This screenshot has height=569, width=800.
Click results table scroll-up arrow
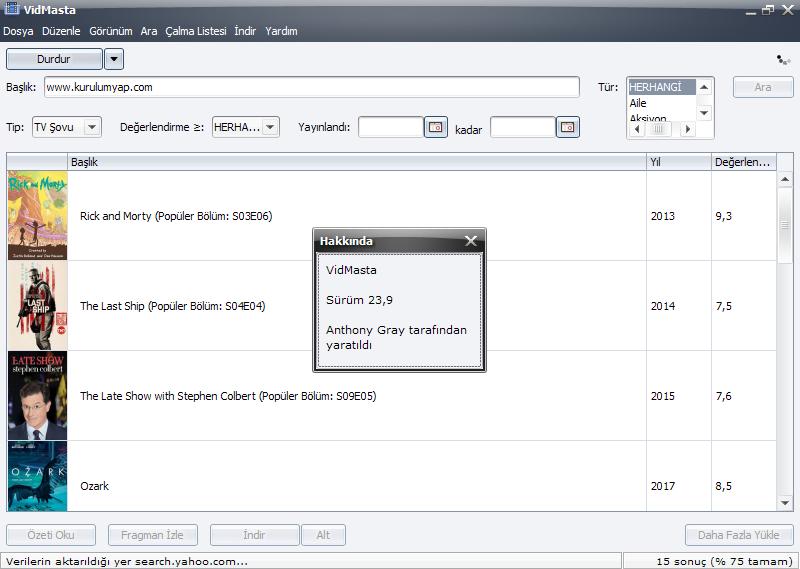pos(785,179)
